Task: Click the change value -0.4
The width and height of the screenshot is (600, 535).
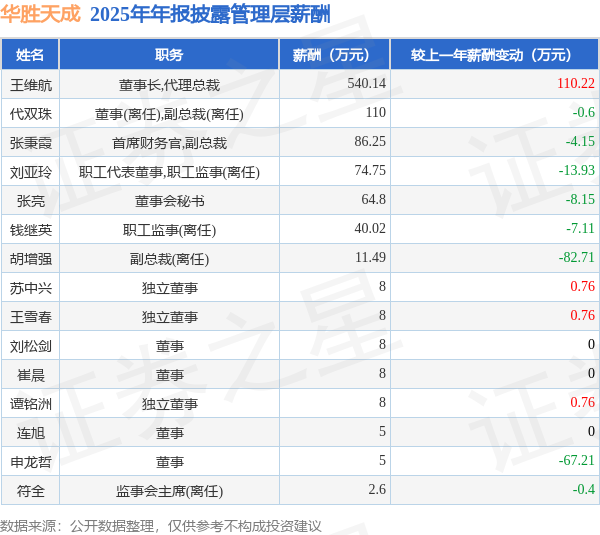Action: click(584, 491)
